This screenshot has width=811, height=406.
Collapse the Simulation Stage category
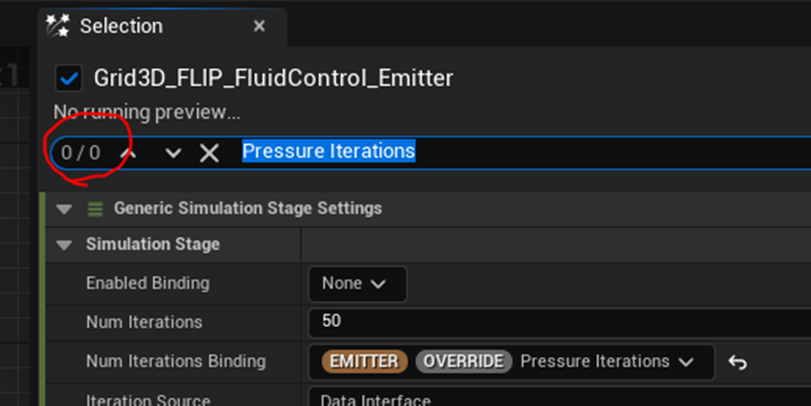point(65,245)
